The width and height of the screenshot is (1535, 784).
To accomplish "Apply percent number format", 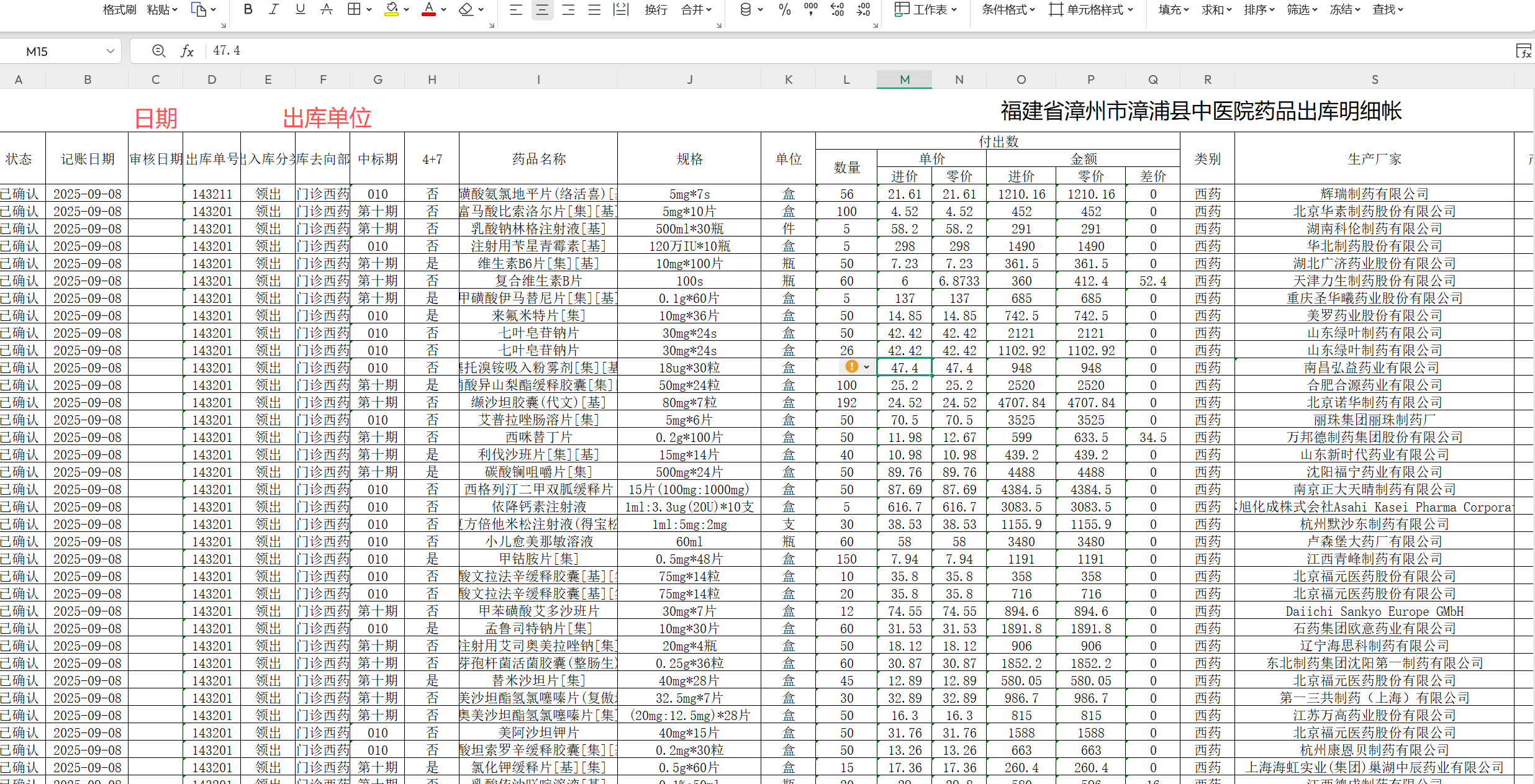I will (x=784, y=9).
